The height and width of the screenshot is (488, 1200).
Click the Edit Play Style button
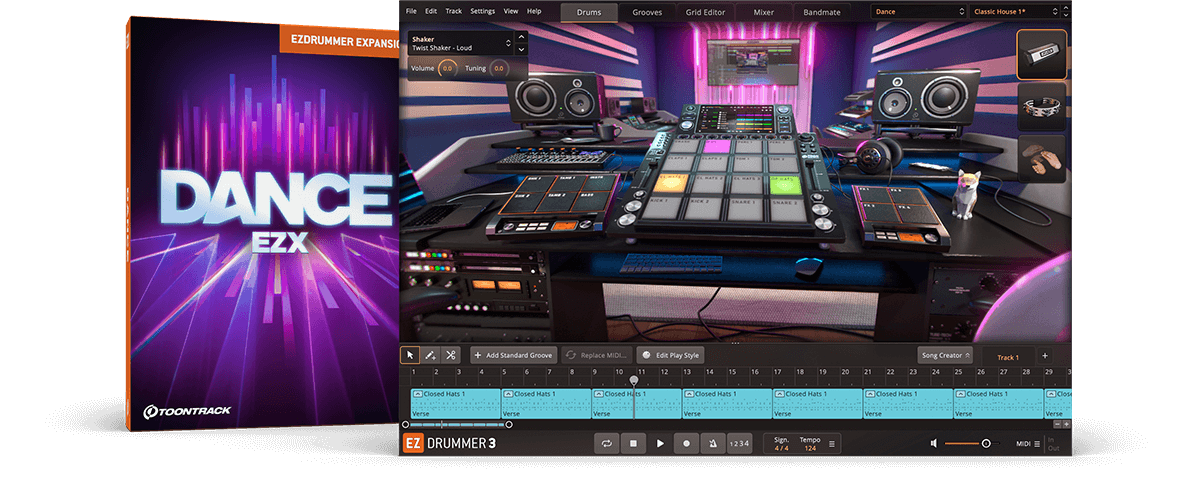(x=671, y=355)
